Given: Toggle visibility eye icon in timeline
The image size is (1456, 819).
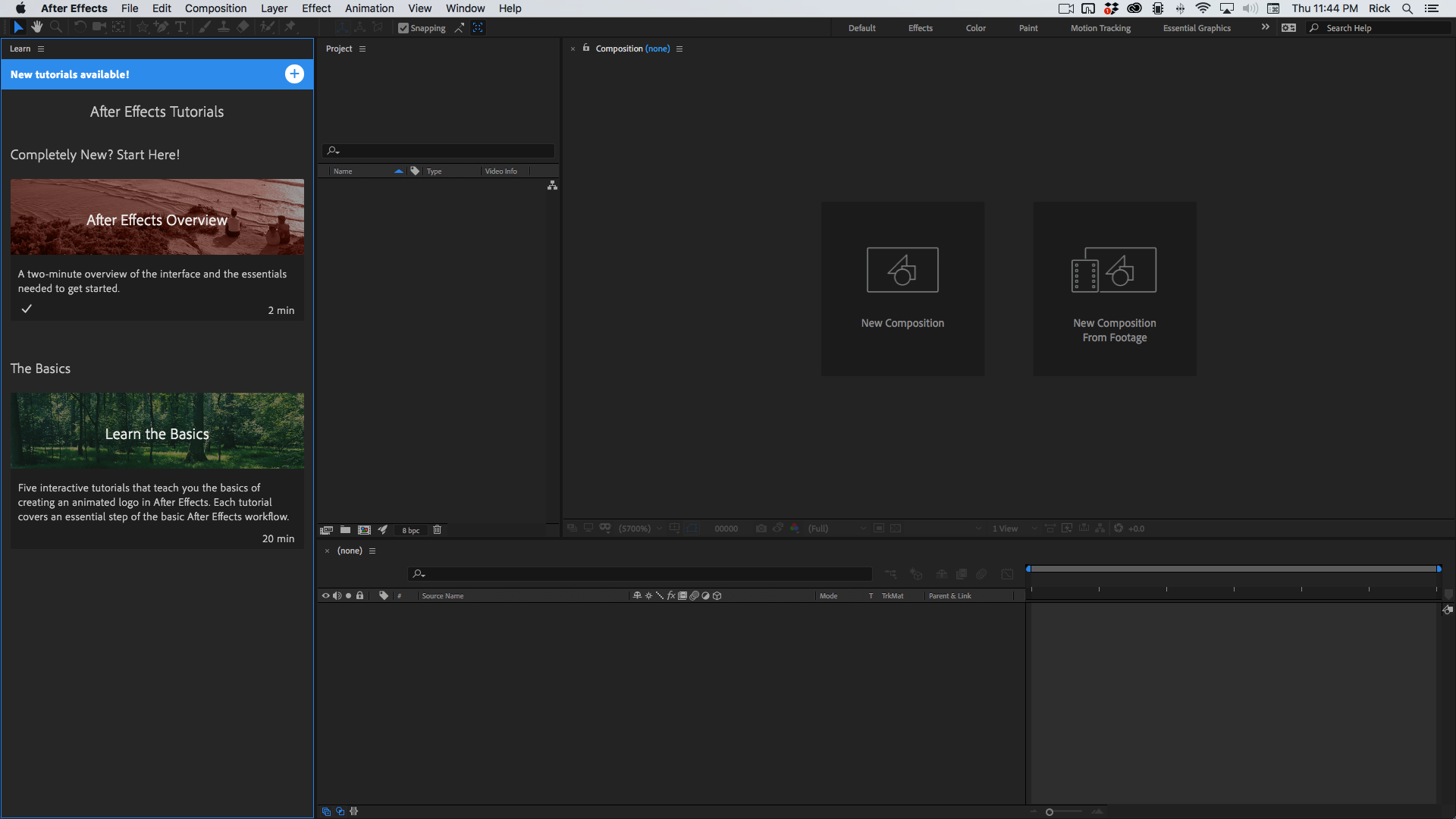Looking at the screenshot, I should 326,595.
